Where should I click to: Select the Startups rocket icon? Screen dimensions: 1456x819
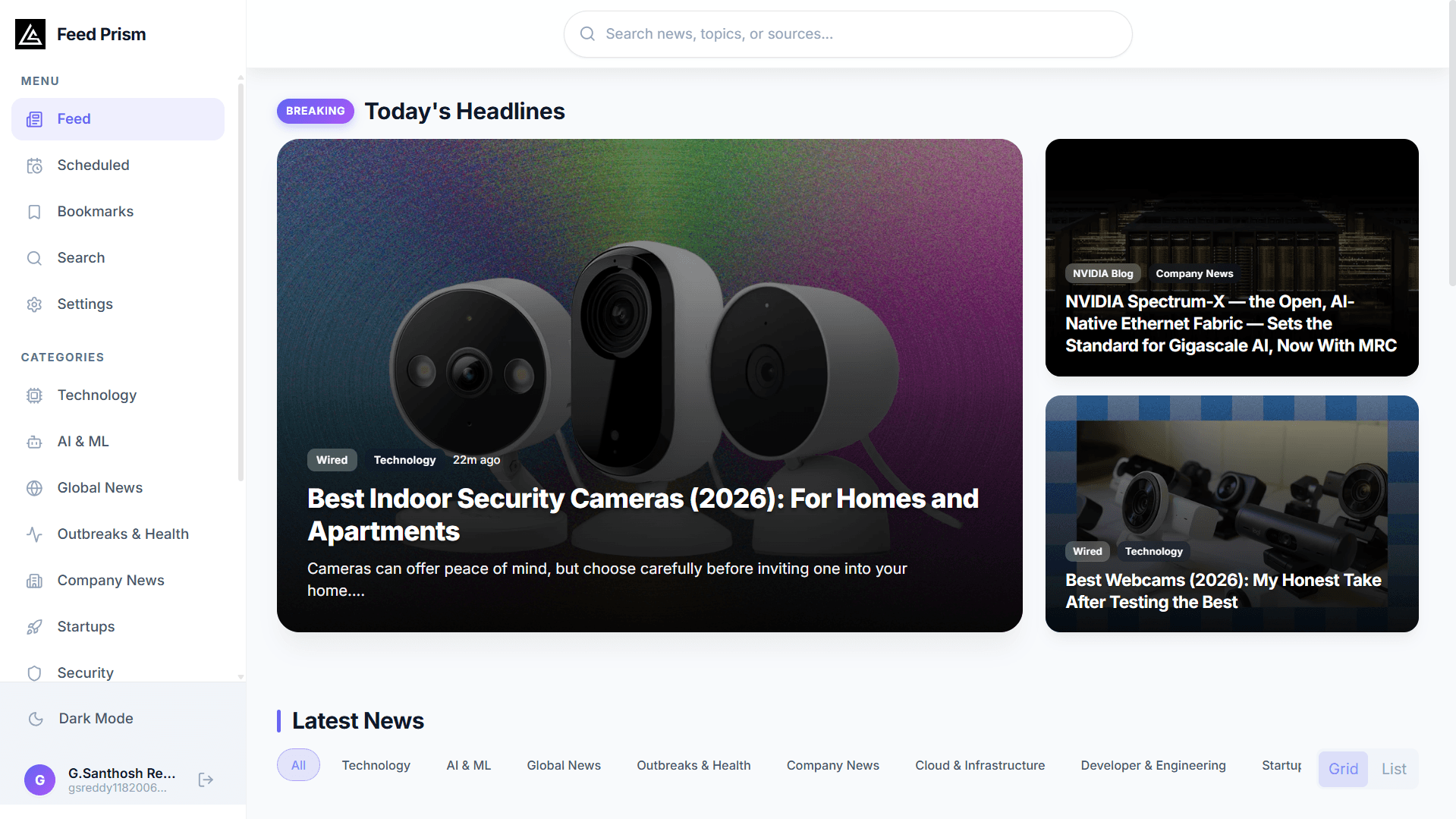[34, 627]
